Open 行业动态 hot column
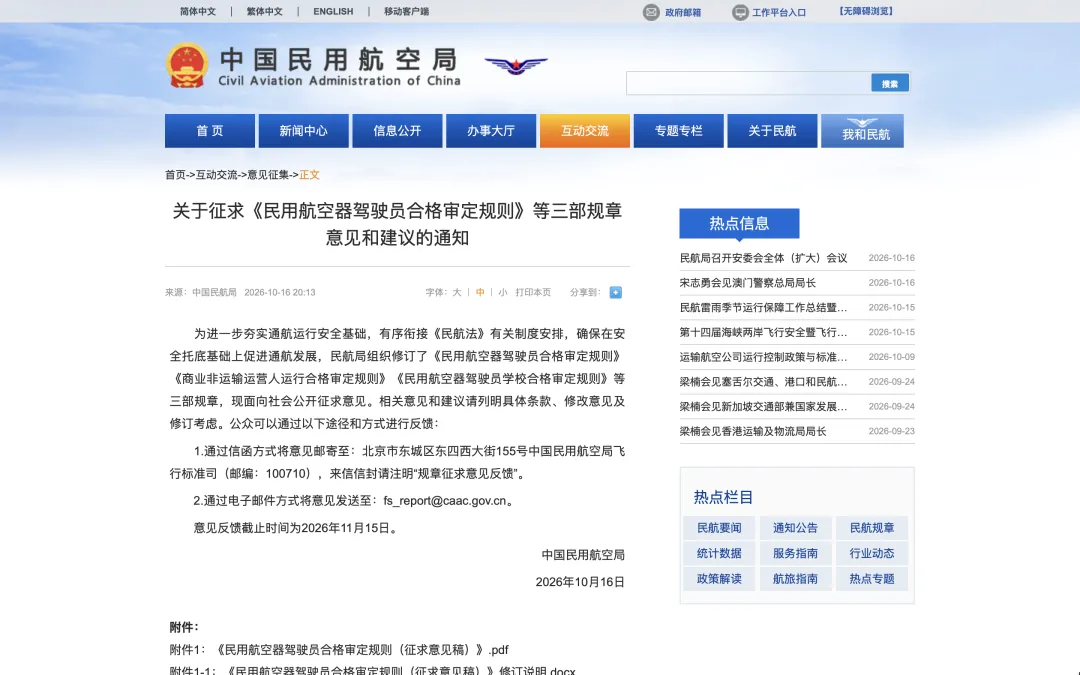1080x675 pixels. click(872, 553)
